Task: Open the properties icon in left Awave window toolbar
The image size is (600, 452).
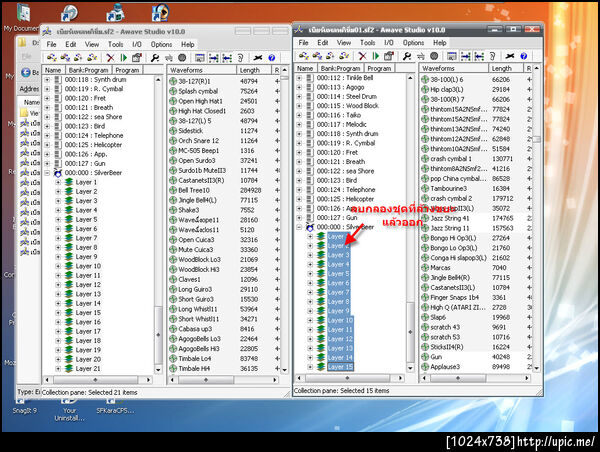Action: 136,58
